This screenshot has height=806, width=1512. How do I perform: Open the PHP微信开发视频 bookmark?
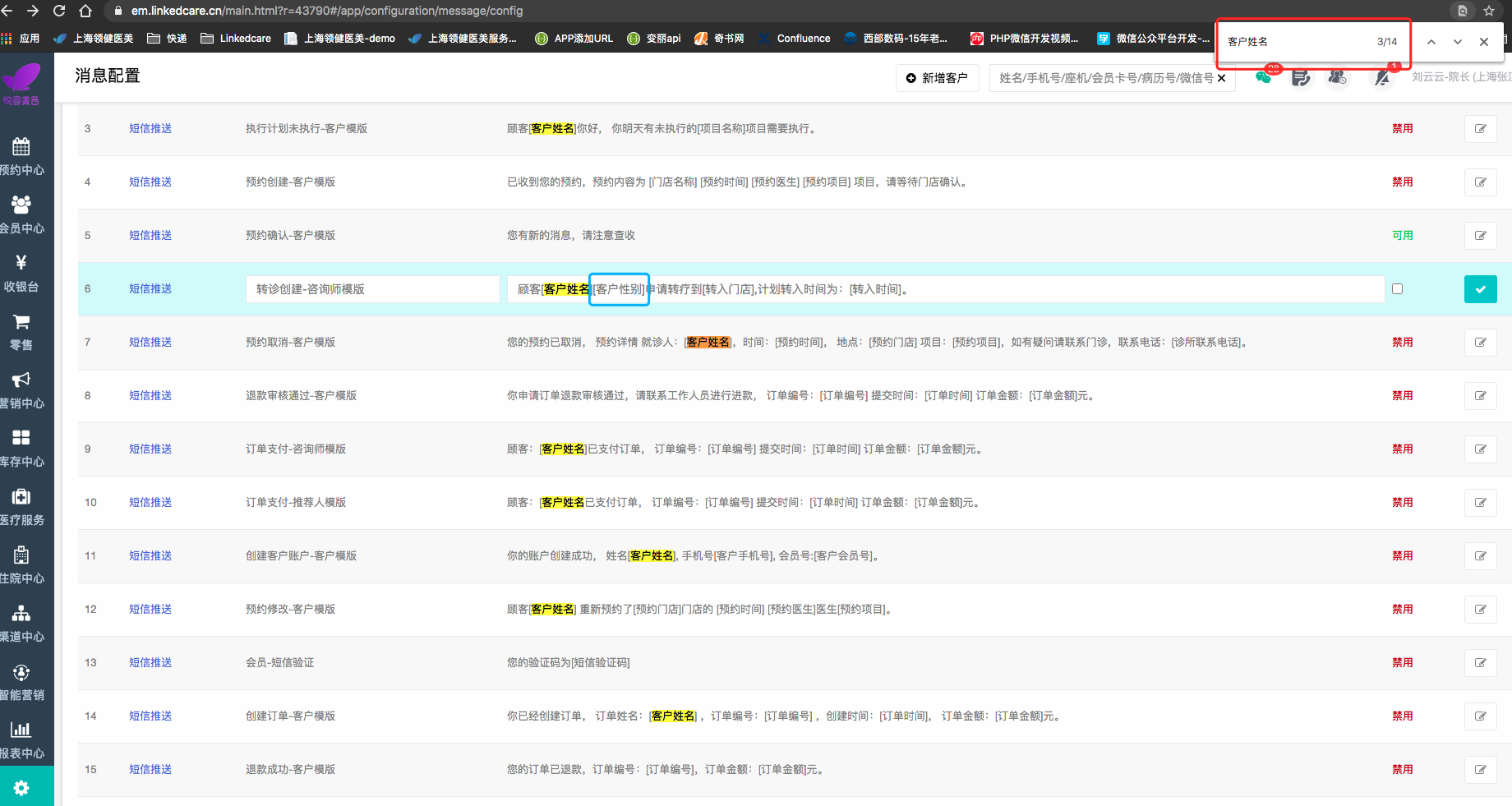tap(1024, 39)
